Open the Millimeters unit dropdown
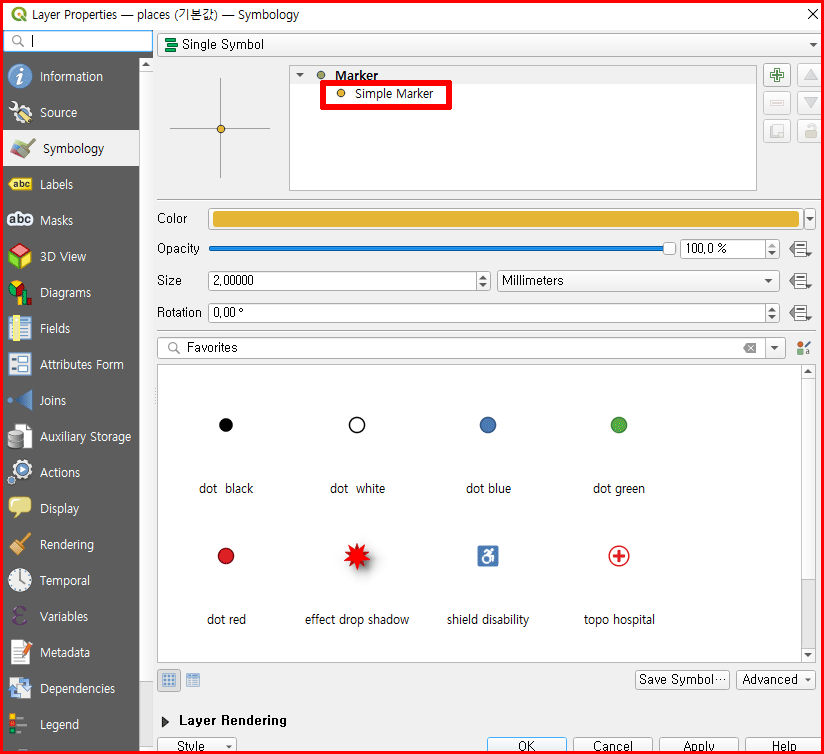This screenshot has width=824, height=754. pos(638,281)
